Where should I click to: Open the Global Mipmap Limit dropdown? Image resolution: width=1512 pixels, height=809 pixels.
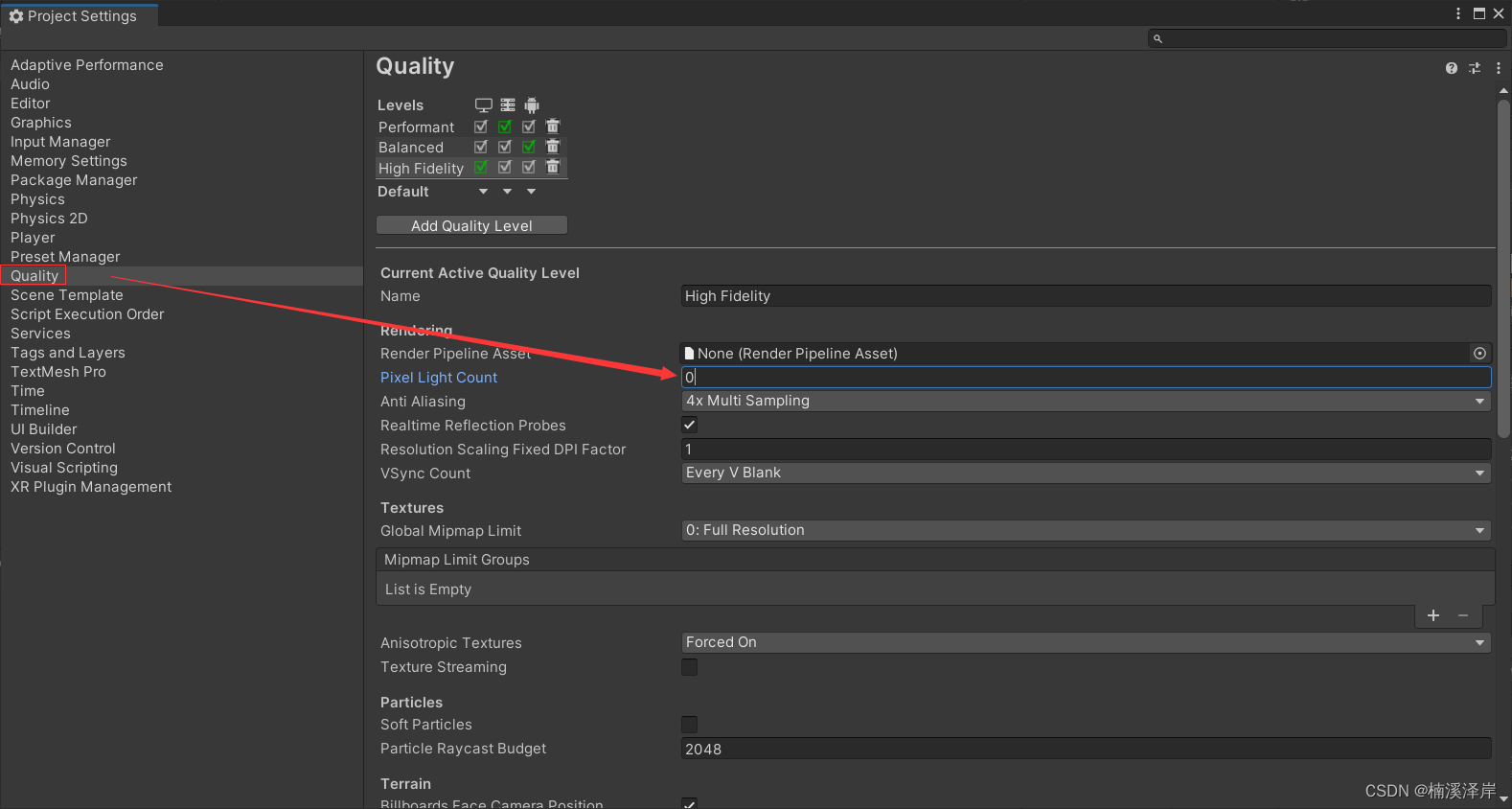click(x=1086, y=530)
